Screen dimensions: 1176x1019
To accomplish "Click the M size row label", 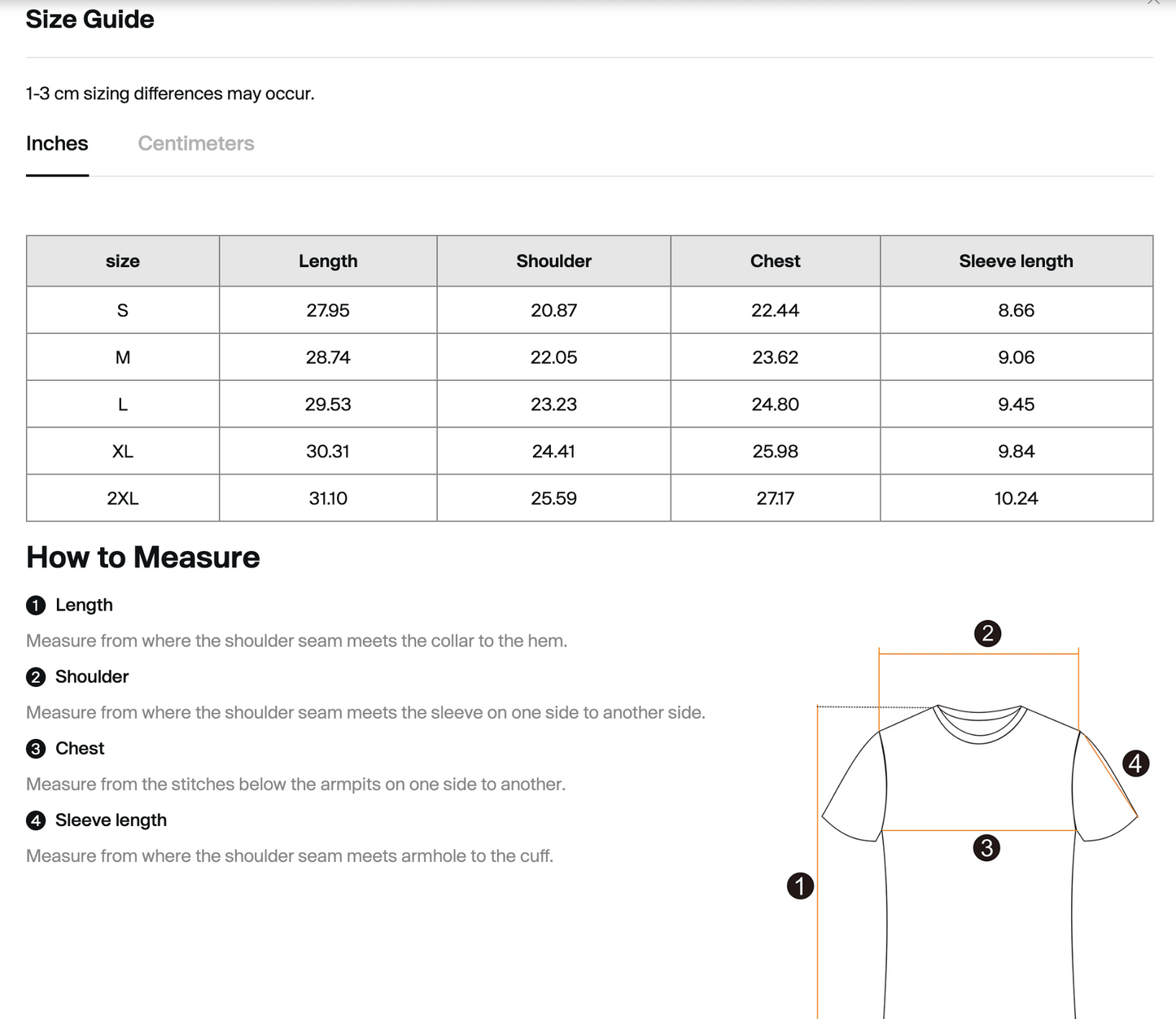I will [123, 357].
